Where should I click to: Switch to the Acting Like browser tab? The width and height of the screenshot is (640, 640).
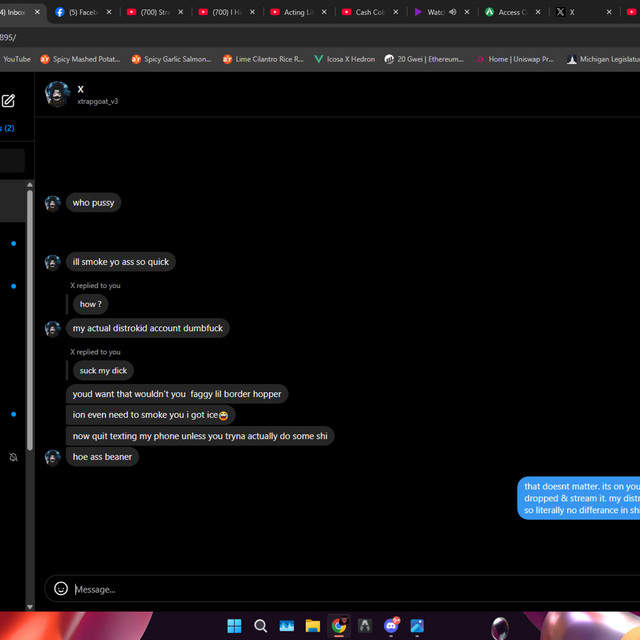pos(296,12)
